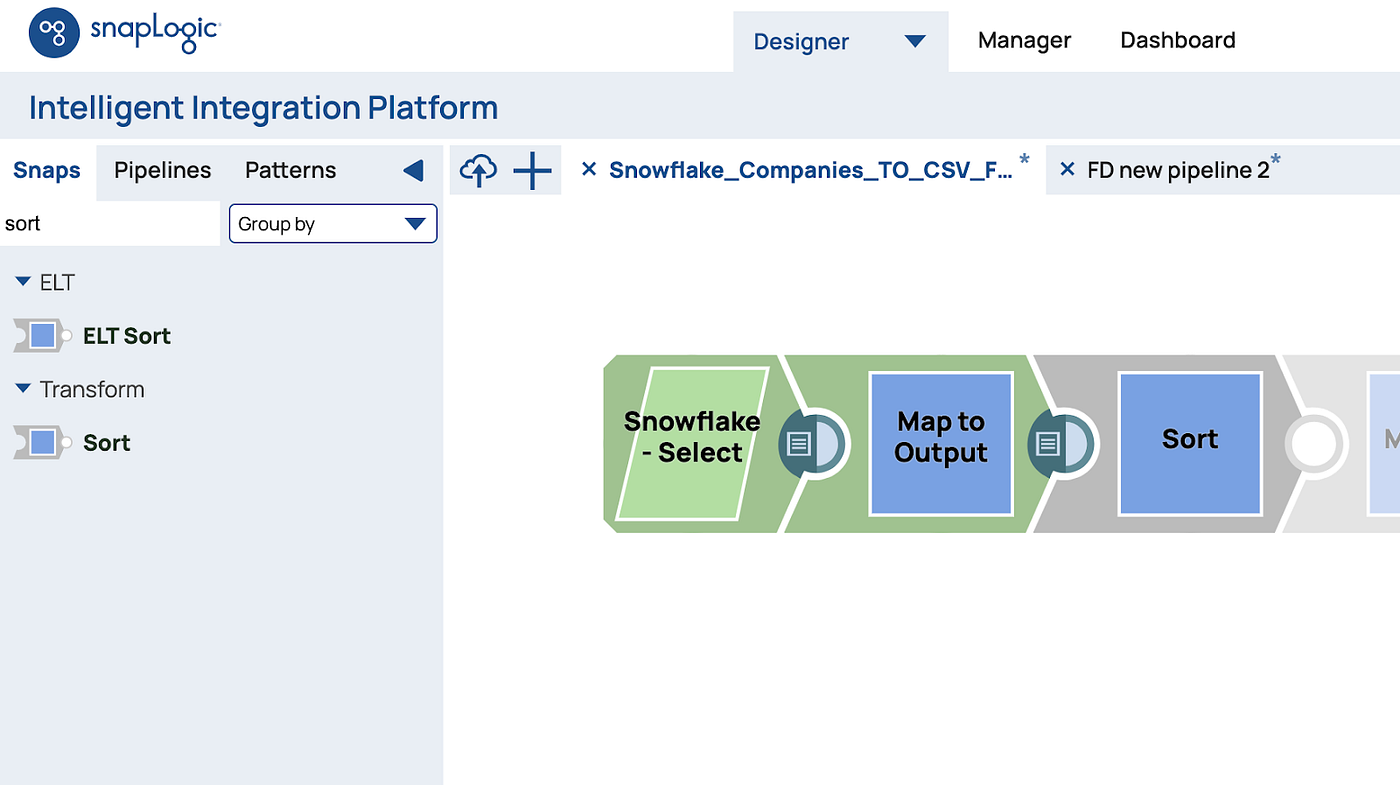Switch to the Pipelines tab
The image size is (1400, 785).
[x=162, y=170]
